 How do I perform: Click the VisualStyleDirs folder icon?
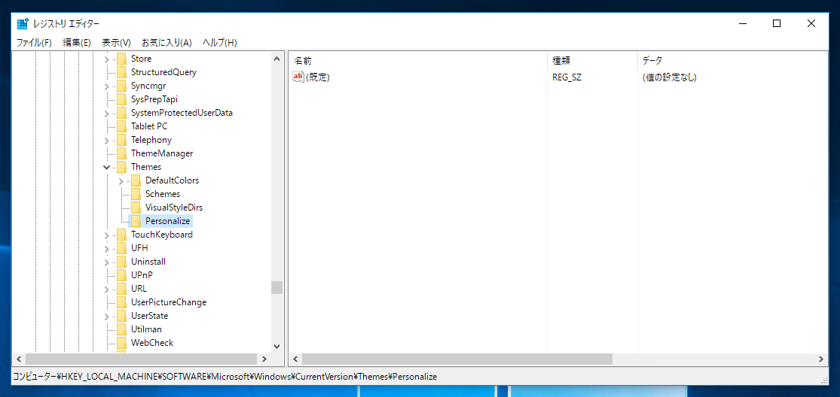pos(136,207)
